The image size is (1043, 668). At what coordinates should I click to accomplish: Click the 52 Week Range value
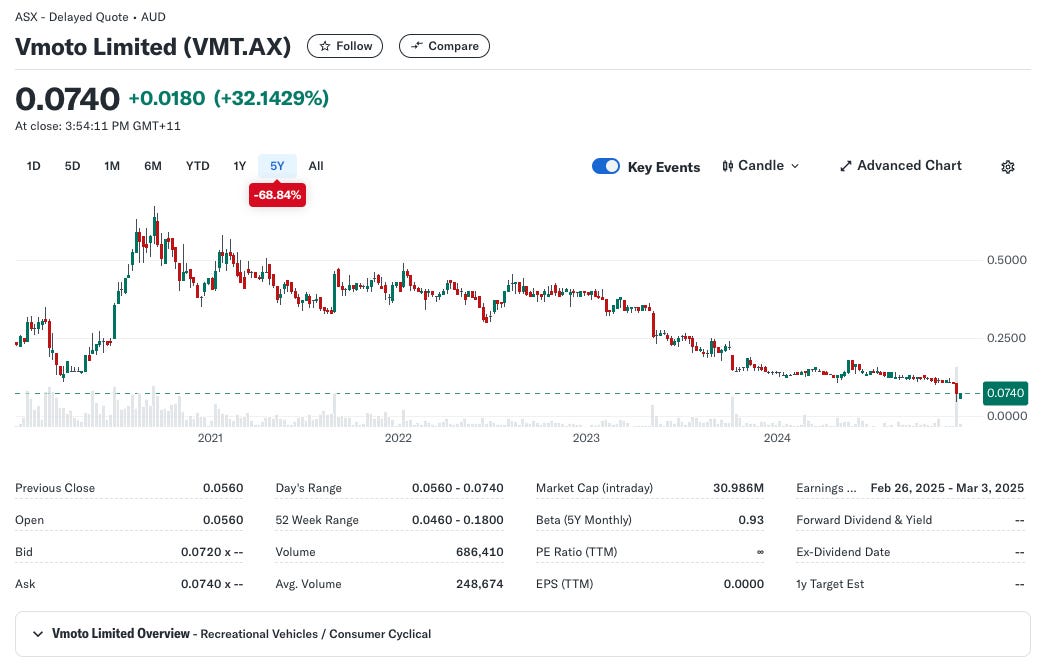click(x=458, y=520)
